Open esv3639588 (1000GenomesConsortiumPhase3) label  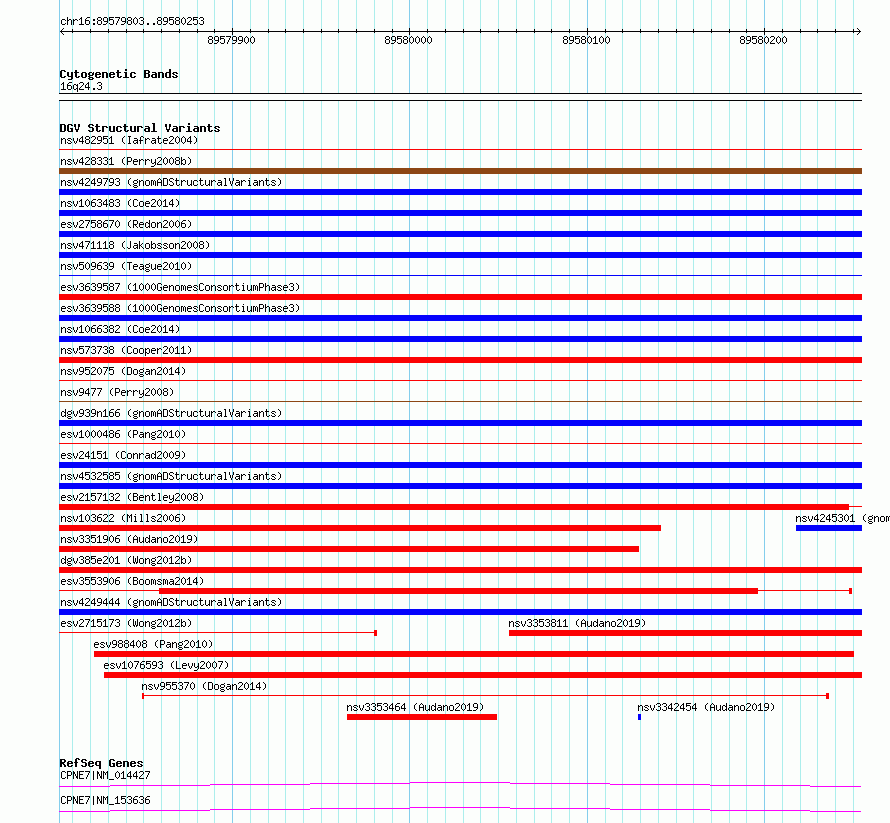[x=180, y=308]
